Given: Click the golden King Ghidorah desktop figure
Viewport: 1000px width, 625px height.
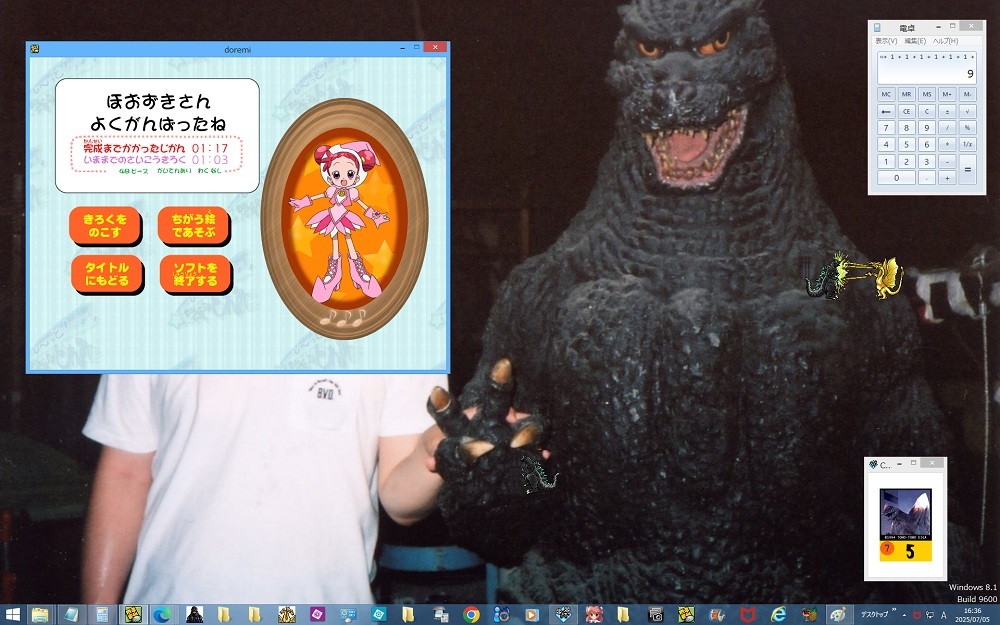Looking at the screenshot, I should [888, 277].
